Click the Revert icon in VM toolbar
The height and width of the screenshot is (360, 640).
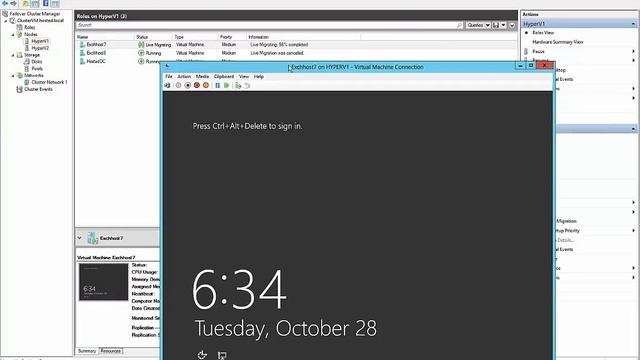coord(247,85)
